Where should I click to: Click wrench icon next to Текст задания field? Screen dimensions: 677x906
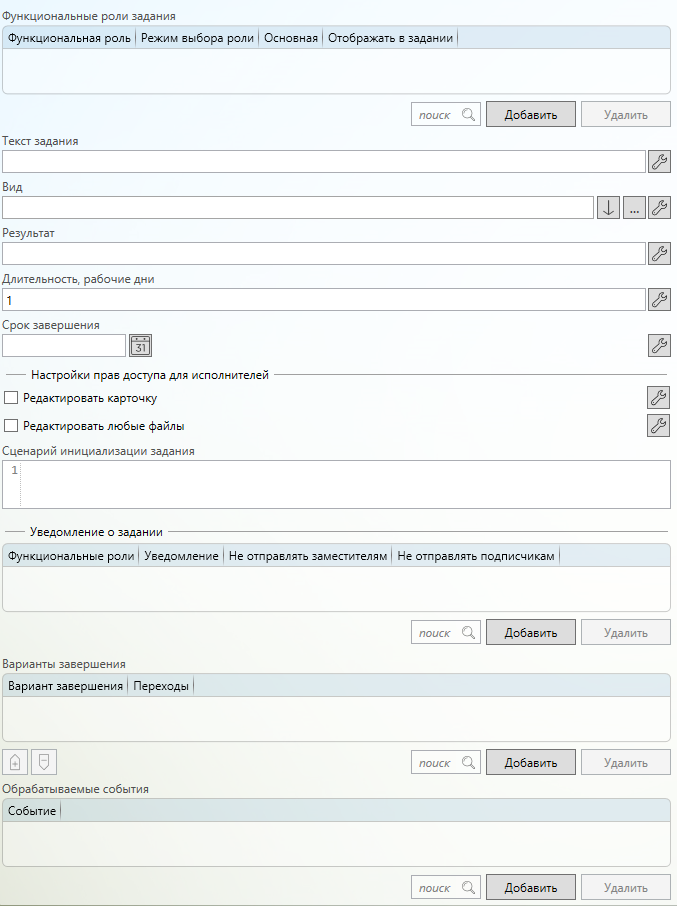(x=659, y=161)
